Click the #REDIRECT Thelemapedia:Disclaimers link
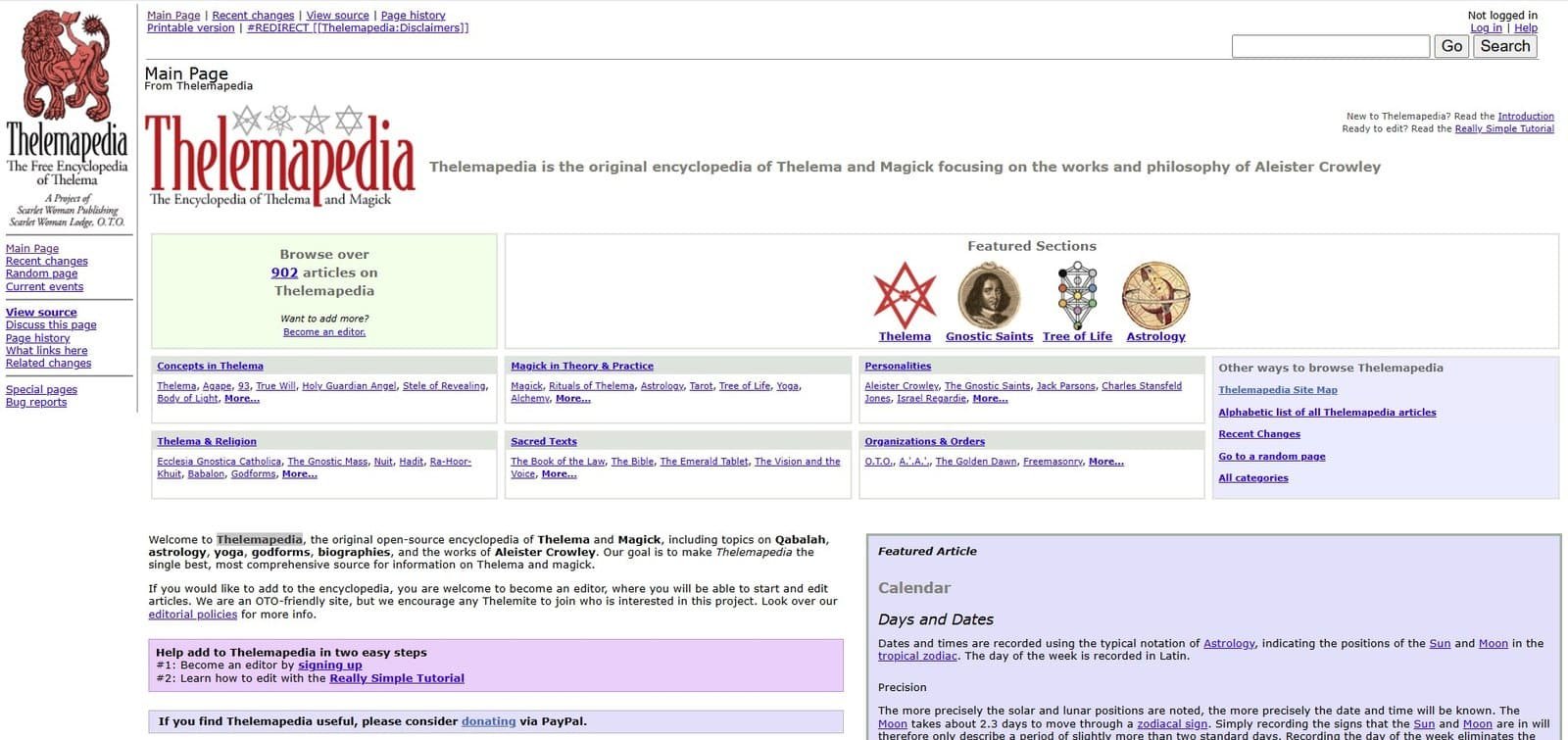The image size is (1568, 740). (358, 28)
